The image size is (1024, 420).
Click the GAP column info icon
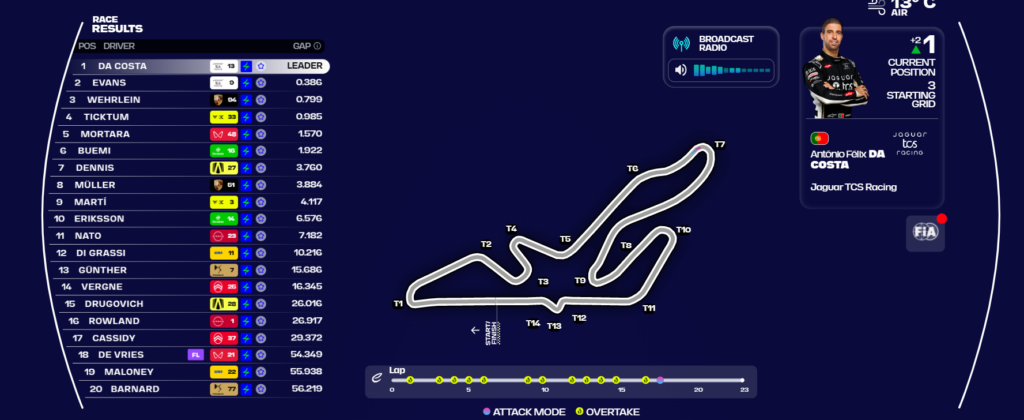pyautogui.click(x=318, y=46)
